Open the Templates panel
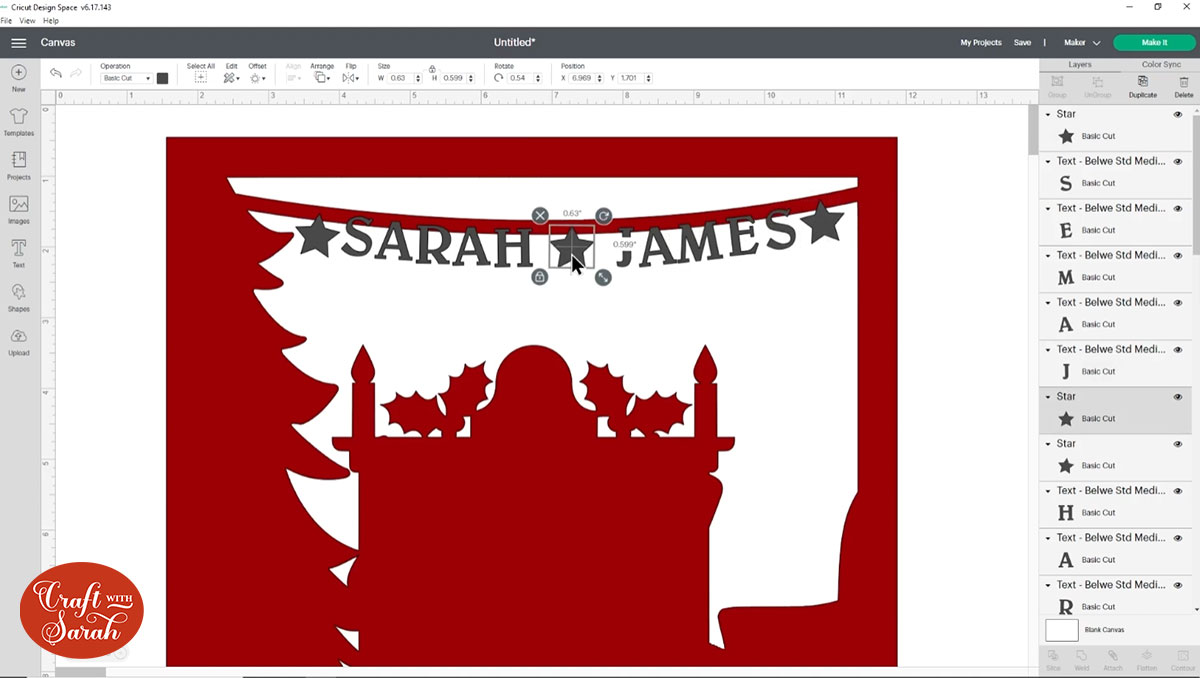 click(x=18, y=122)
